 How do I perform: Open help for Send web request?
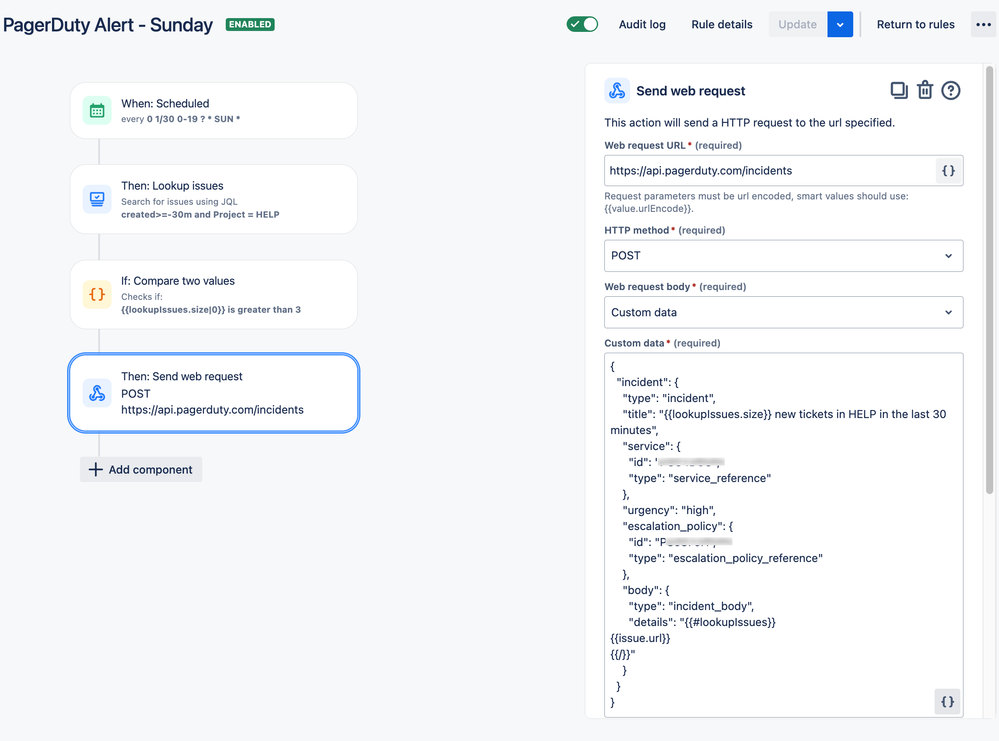click(x=951, y=90)
